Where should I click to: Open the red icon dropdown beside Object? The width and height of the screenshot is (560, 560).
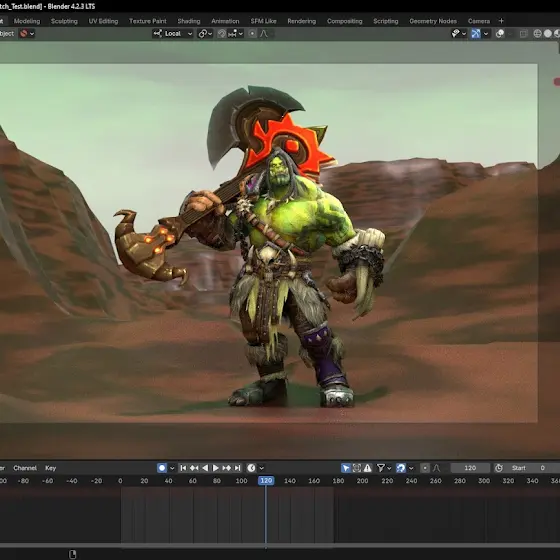pos(27,34)
